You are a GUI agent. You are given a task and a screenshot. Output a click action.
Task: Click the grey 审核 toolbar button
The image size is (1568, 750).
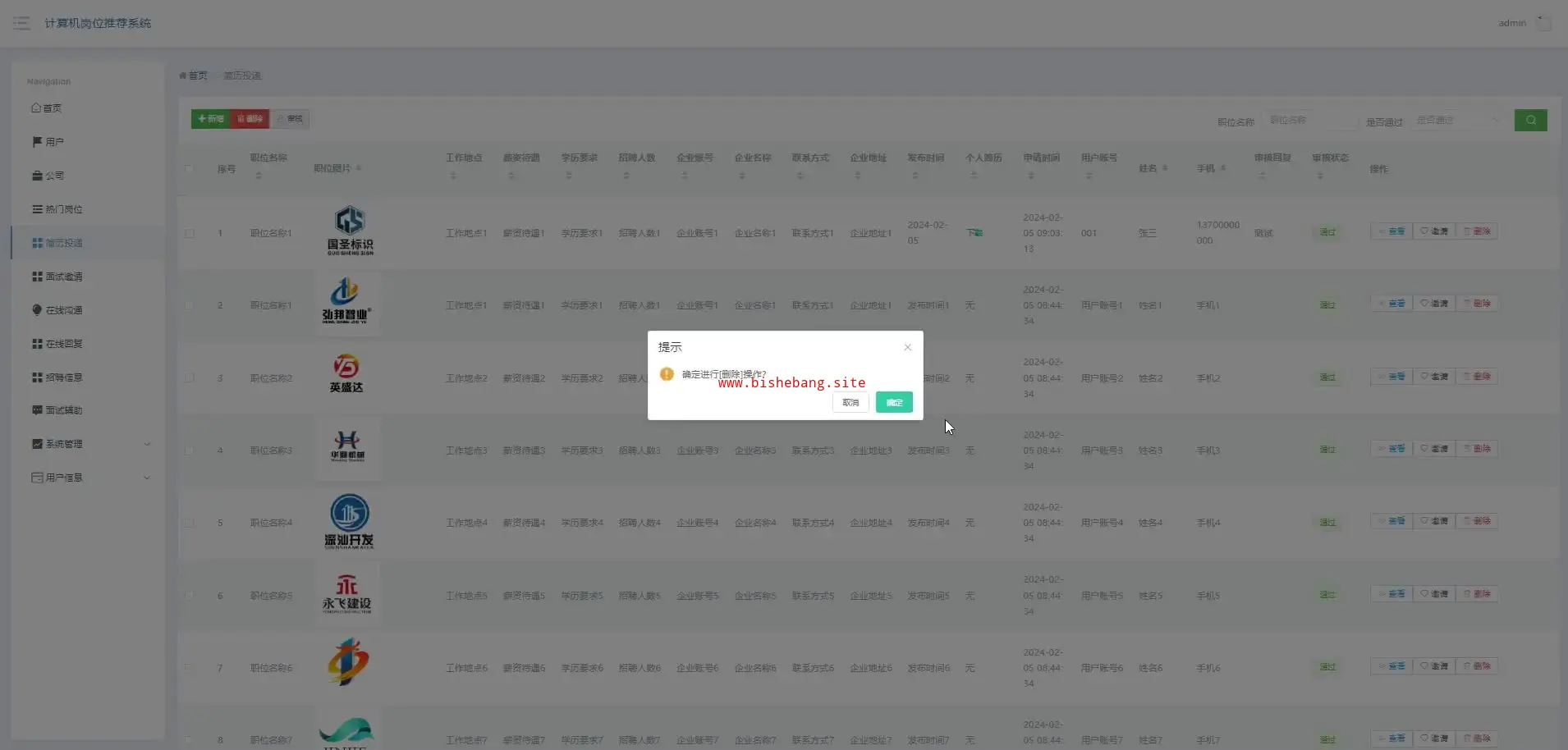(290, 119)
